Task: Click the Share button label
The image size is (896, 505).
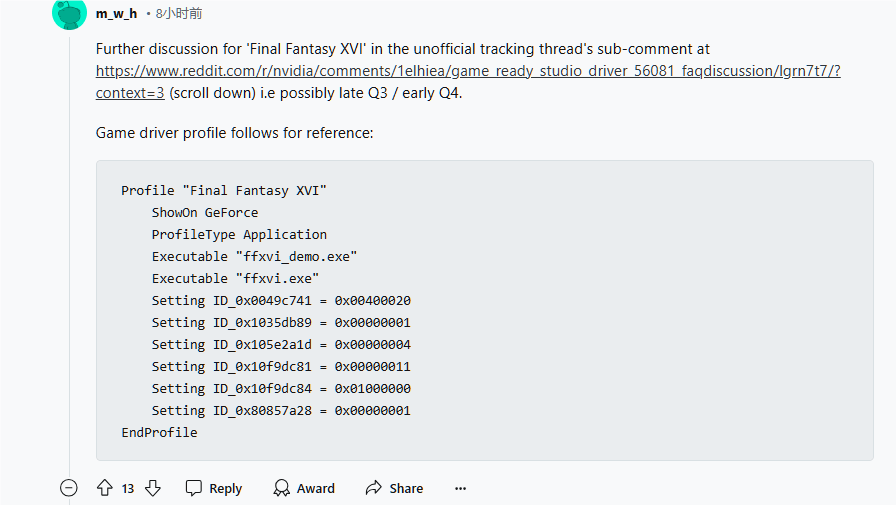Action: (406, 488)
